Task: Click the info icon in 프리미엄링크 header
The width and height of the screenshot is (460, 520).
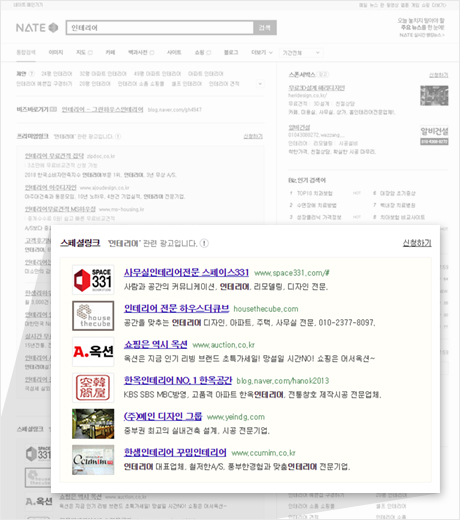Action: click(118, 136)
